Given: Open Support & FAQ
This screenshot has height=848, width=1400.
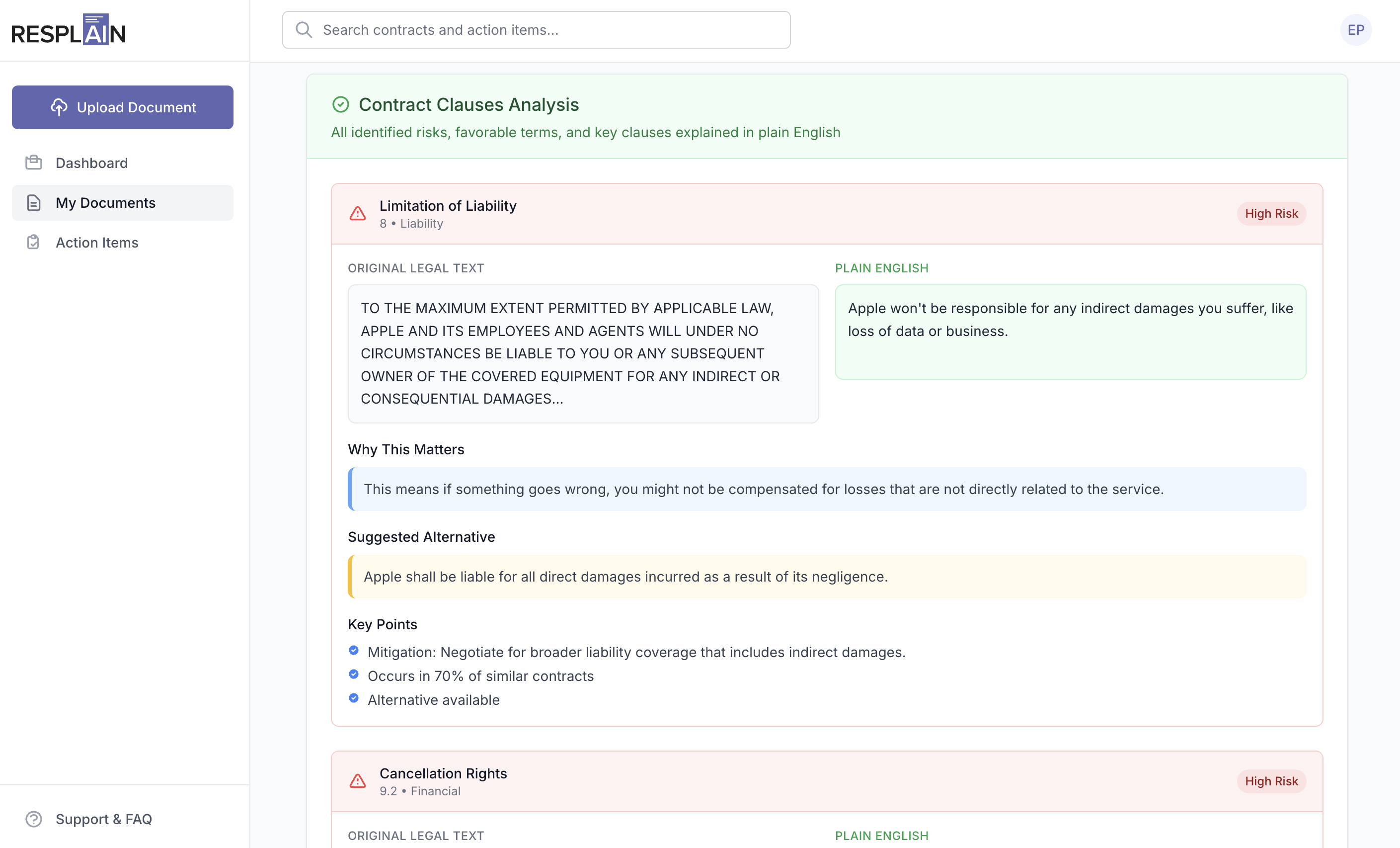Looking at the screenshot, I should tap(104, 819).
